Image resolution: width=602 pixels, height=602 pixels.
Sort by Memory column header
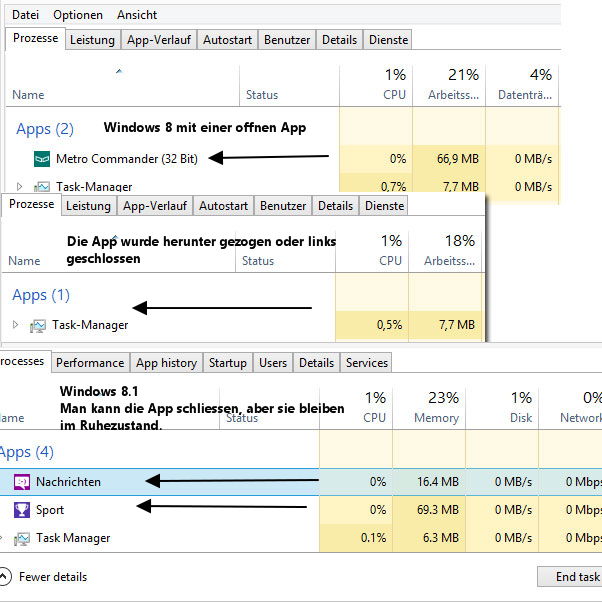[429, 408]
